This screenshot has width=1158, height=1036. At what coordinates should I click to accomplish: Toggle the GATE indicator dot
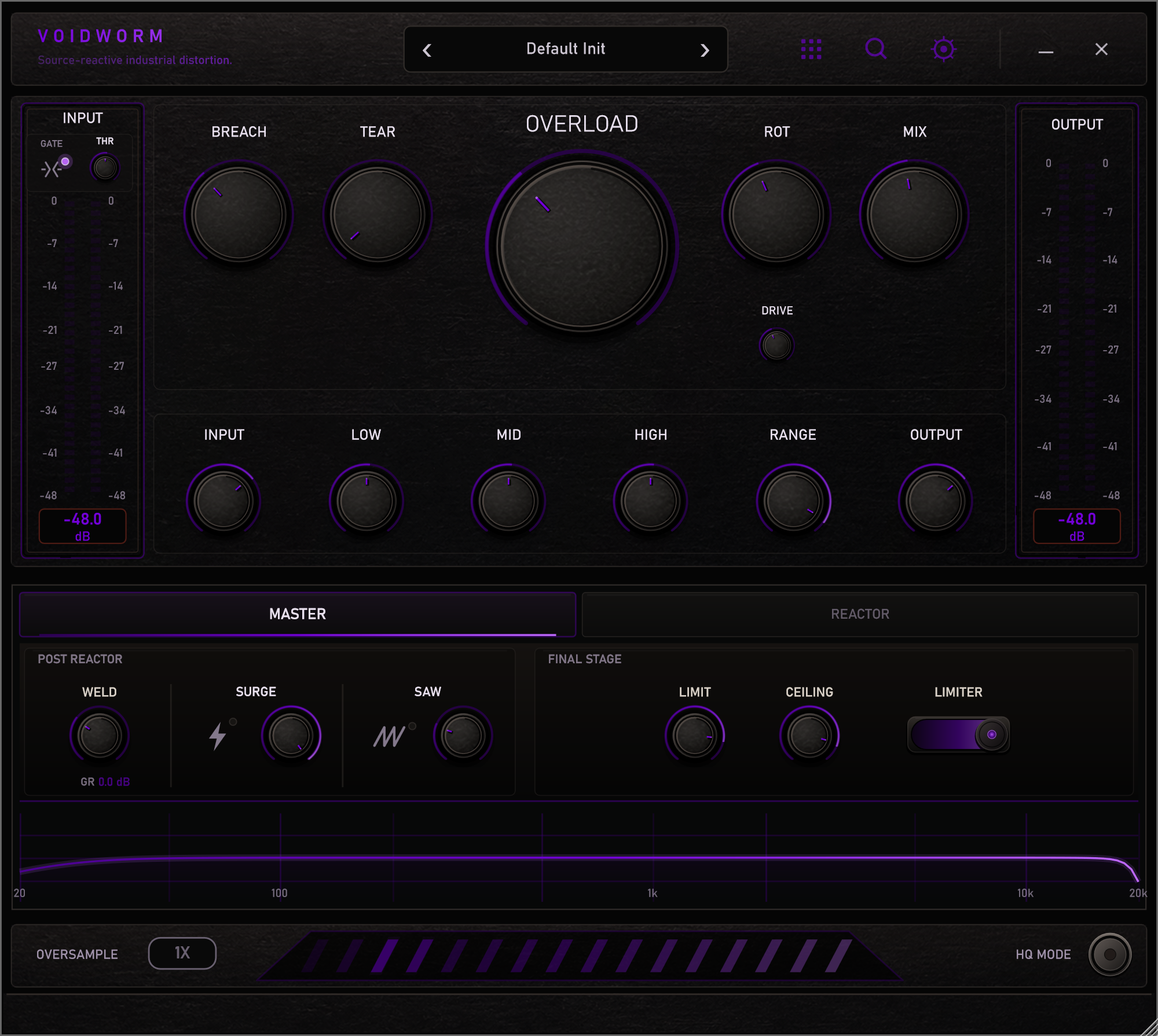tap(65, 161)
